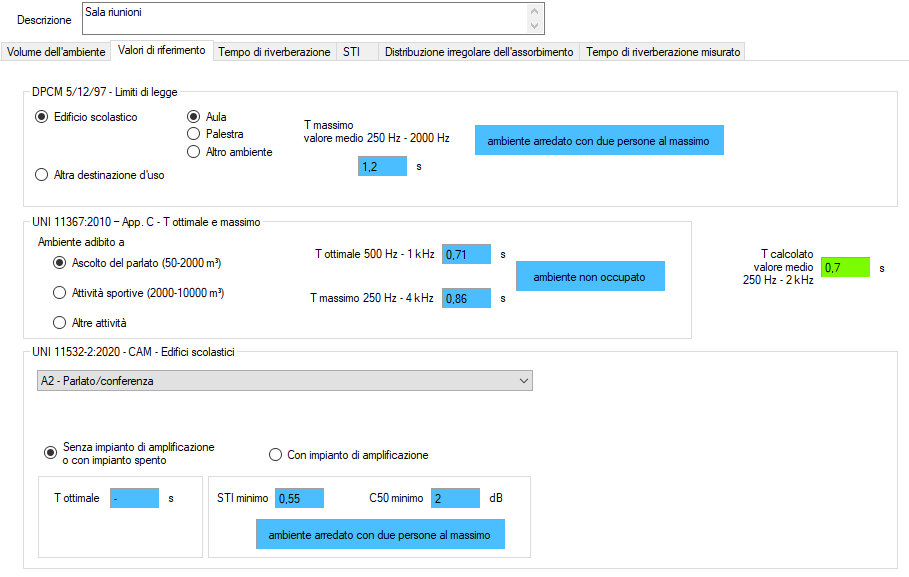Switch to the Volume dell'ambiente tab
This screenshot has height=577, width=909.
pos(56,52)
